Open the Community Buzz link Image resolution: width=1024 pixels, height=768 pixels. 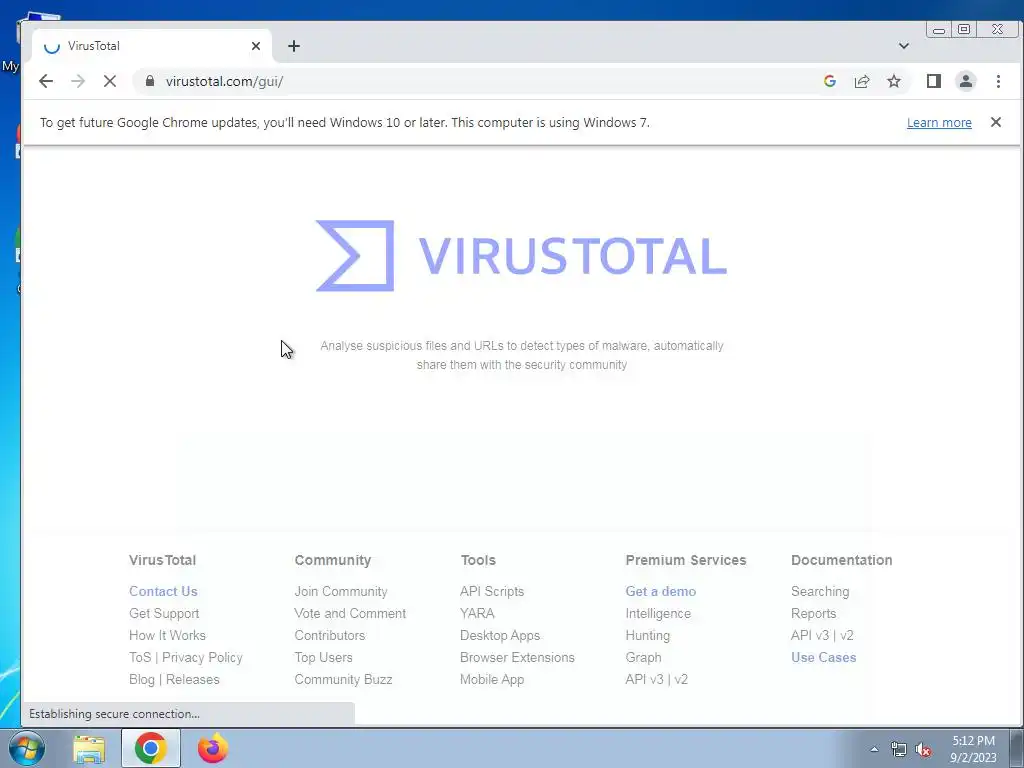344,679
